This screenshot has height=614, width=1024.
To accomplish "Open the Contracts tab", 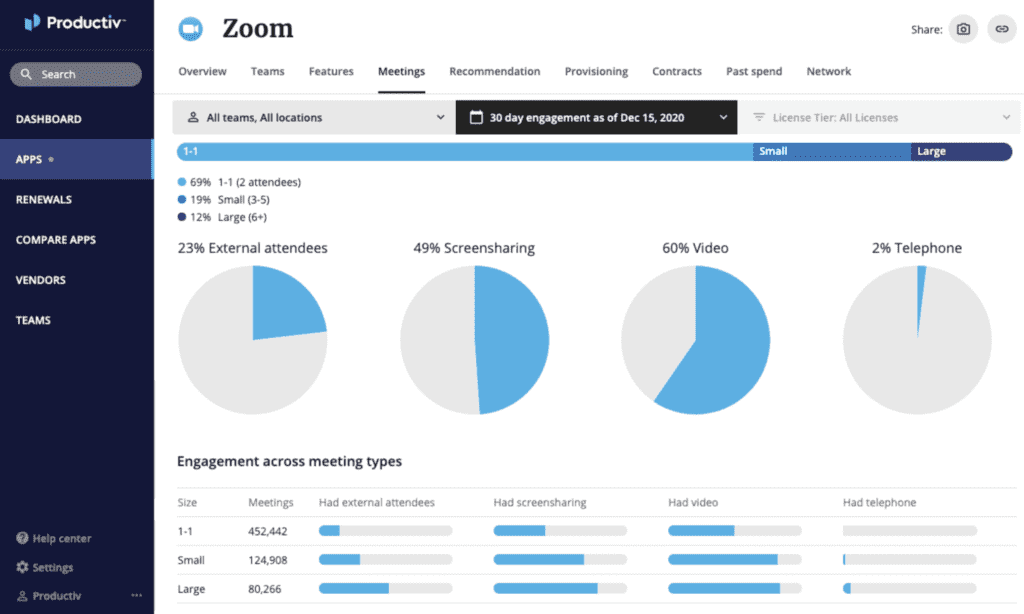I will pyautogui.click(x=677, y=71).
